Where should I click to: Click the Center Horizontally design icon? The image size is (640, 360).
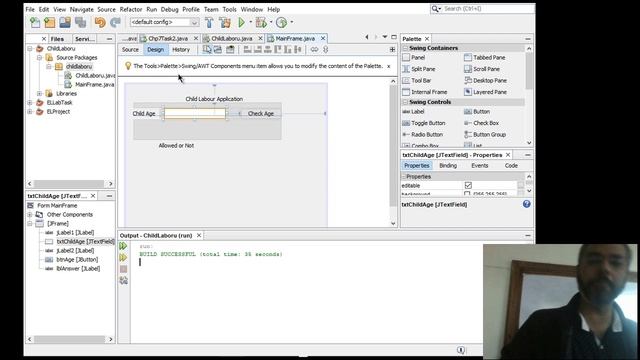coord(268,49)
